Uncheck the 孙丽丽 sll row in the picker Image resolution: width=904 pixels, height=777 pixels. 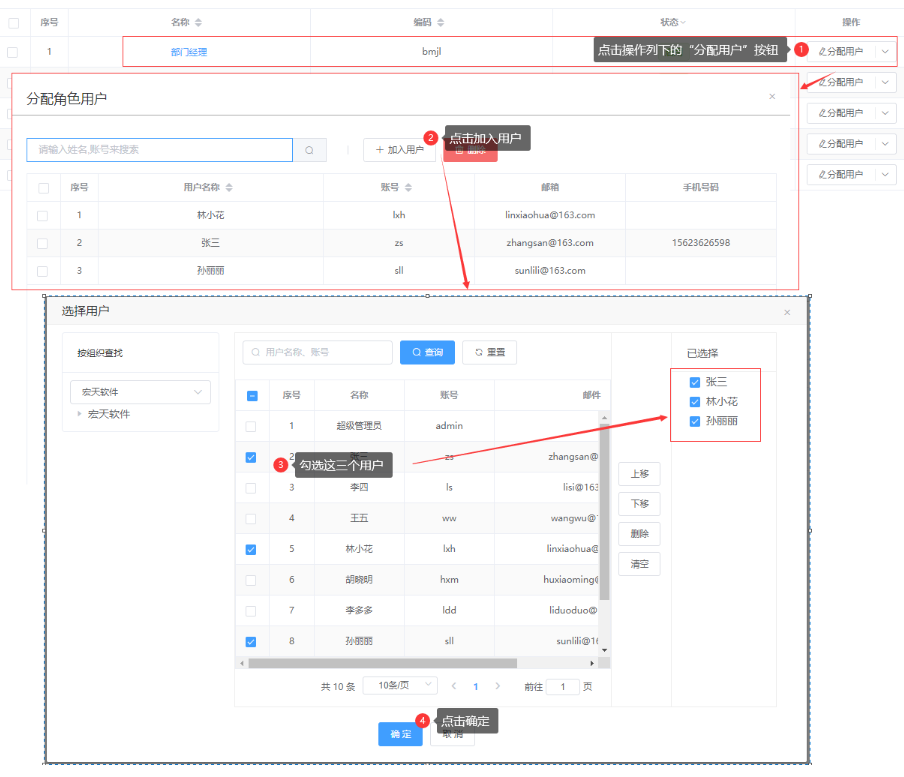(251, 642)
